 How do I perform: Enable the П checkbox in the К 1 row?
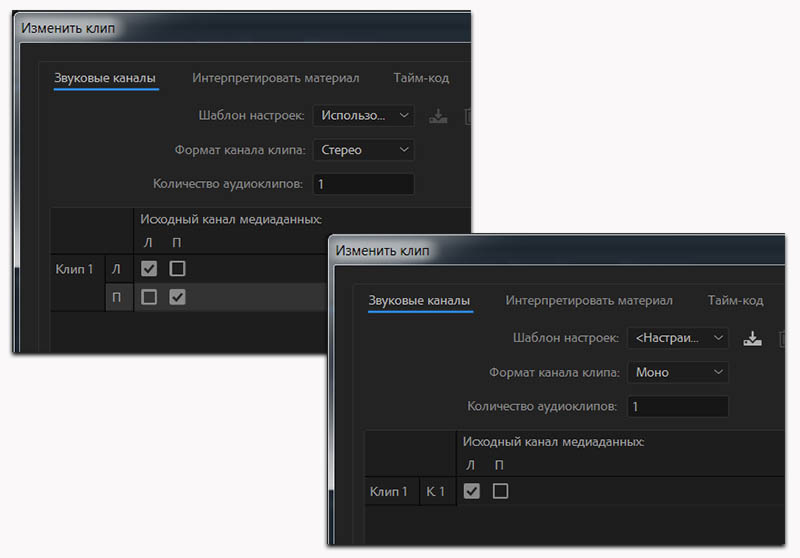(501, 491)
